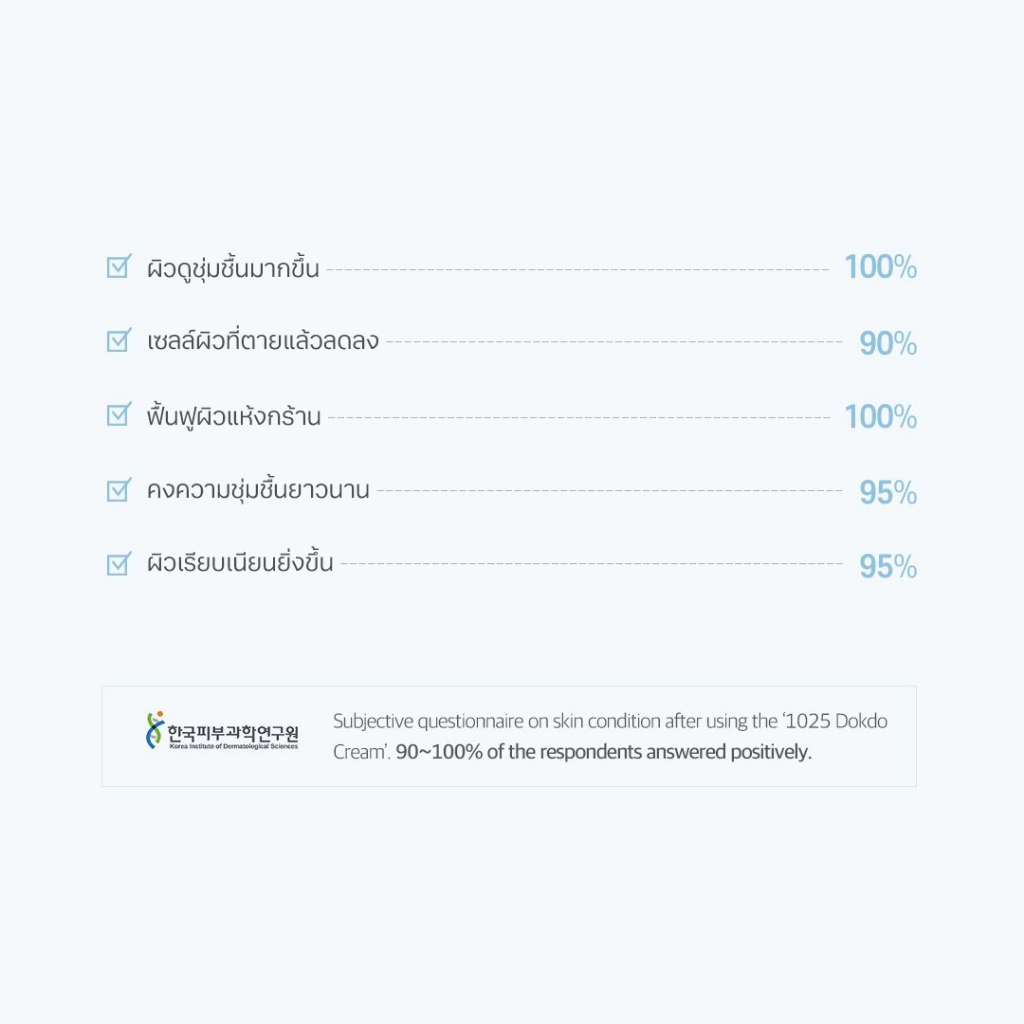Click 'Korea Institute of Dermatological Sciences' caption
Image resolution: width=1024 pixels, height=1024 pixels.
coord(234,746)
